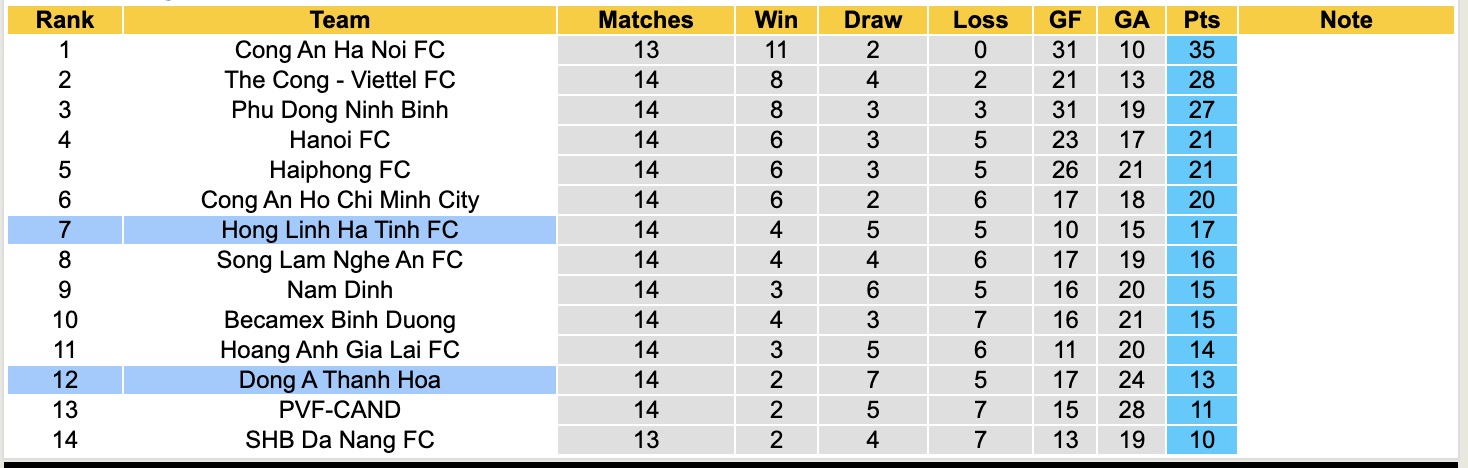Click the Note column header

click(1346, 20)
